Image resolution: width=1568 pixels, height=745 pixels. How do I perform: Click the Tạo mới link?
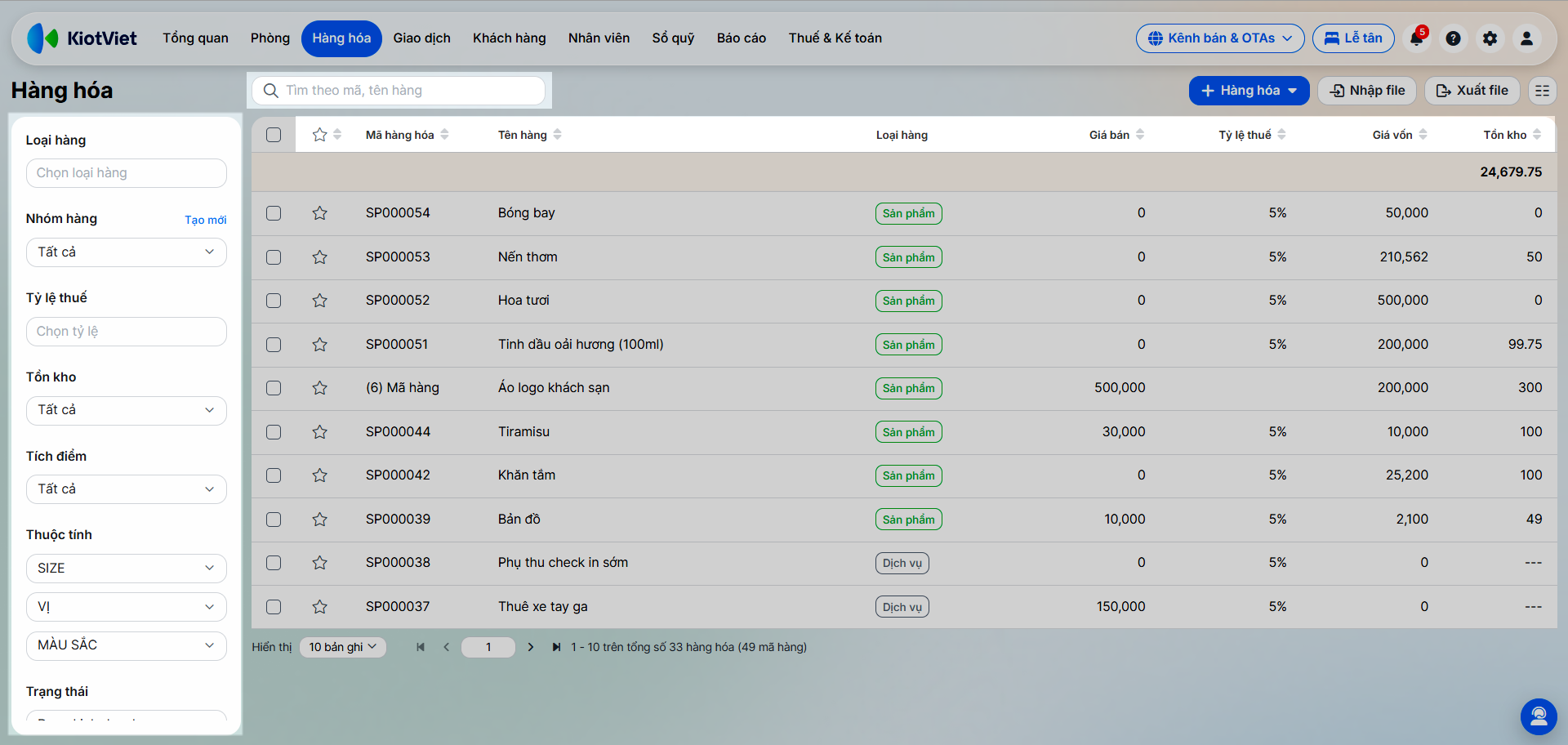click(206, 220)
